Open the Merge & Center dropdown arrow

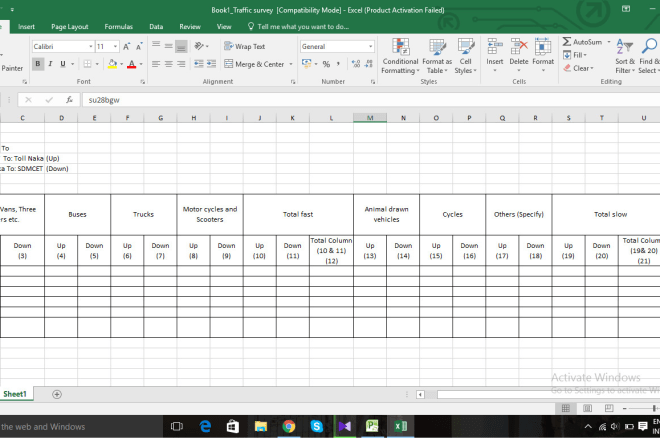pyautogui.click(x=291, y=64)
